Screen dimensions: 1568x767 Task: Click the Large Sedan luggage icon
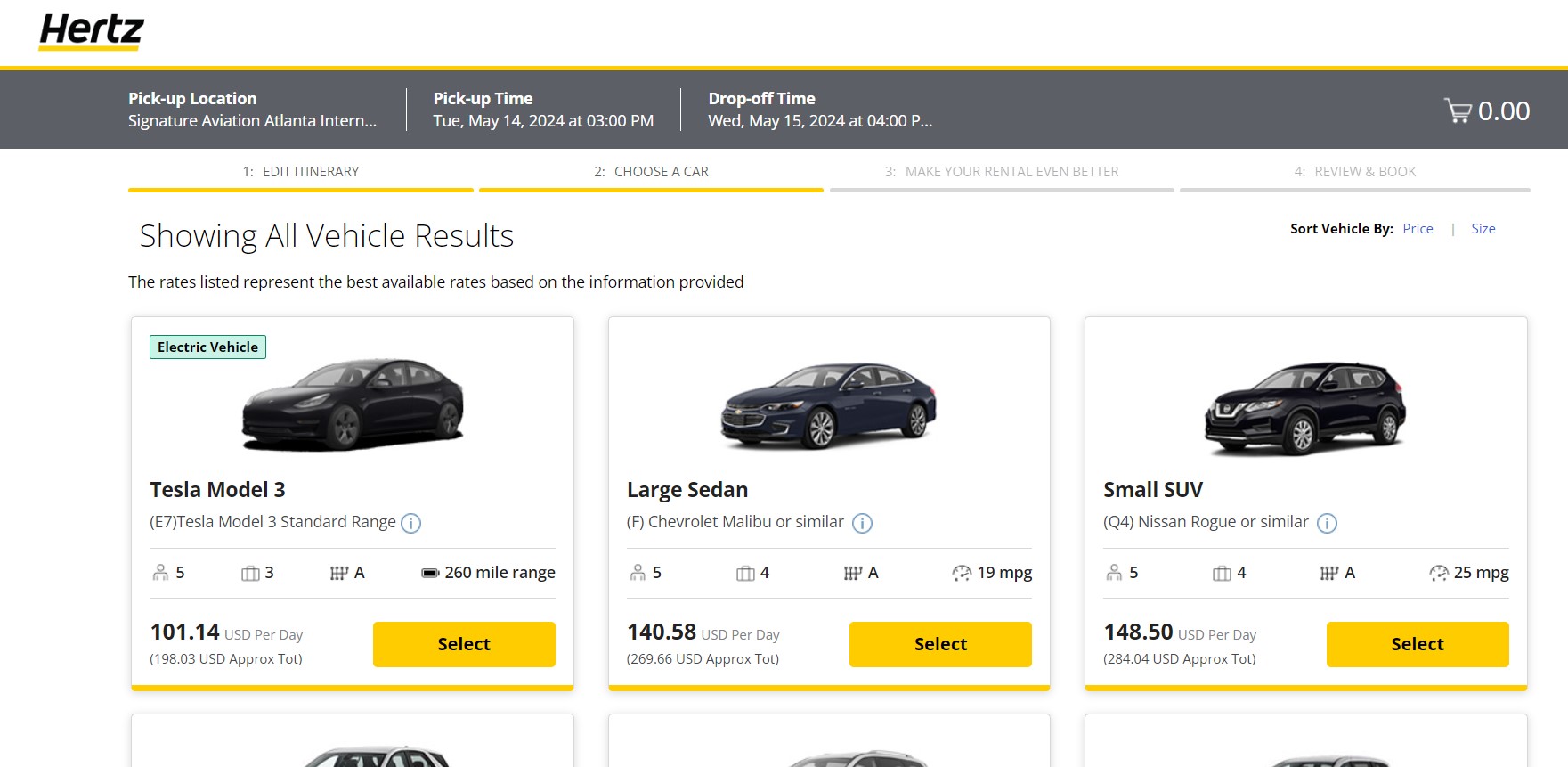[745, 573]
